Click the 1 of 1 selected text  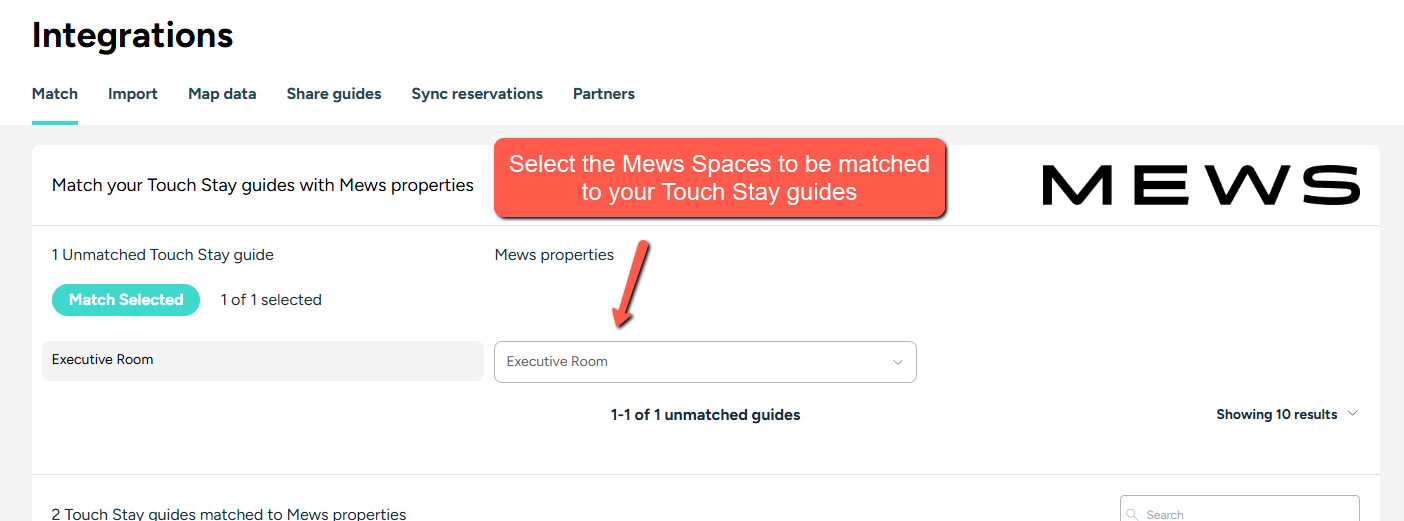tap(271, 300)
